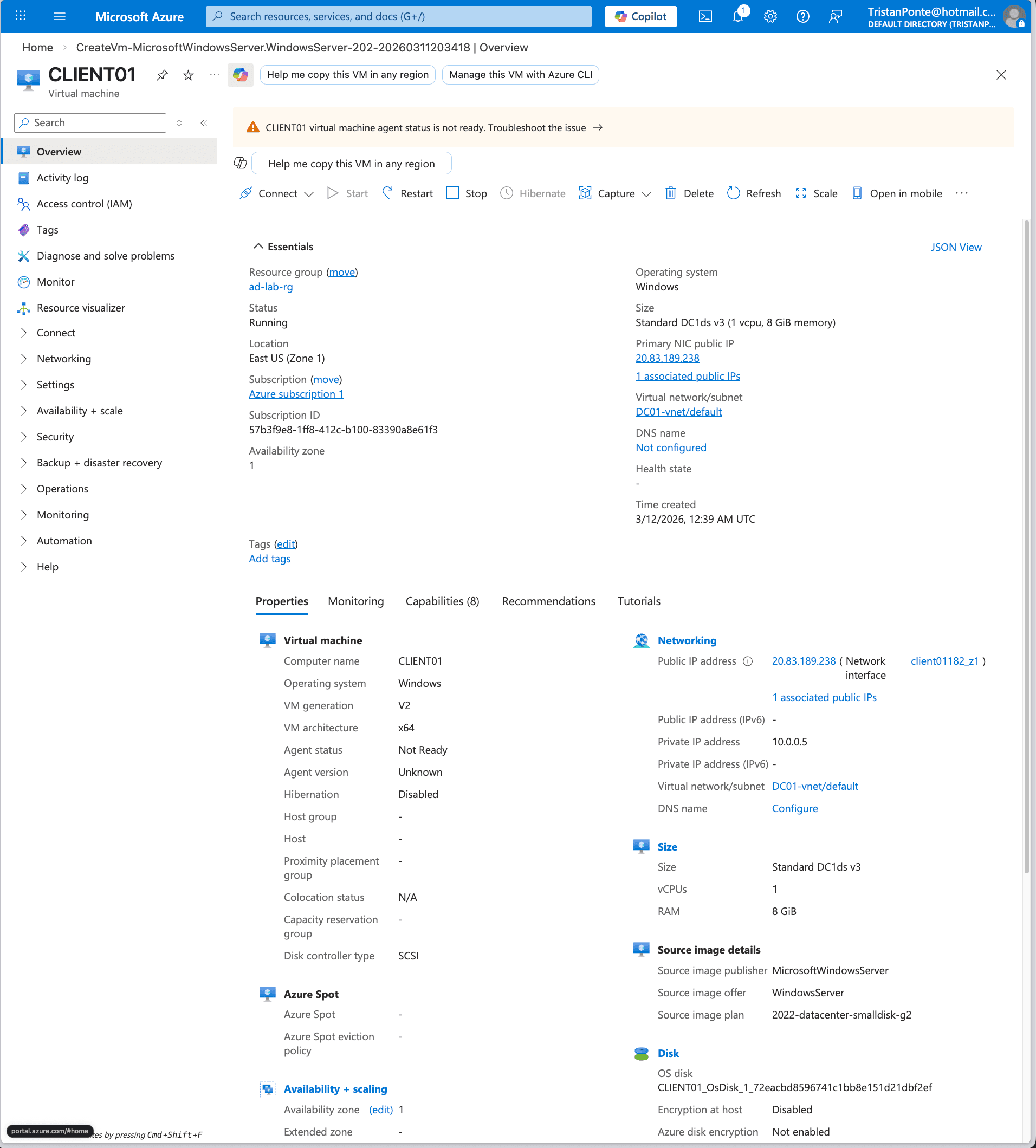Click Troubleshoot the issue arrow in warning
This screenshot has height=1148, width=1036.
click(x=598, y=127)
